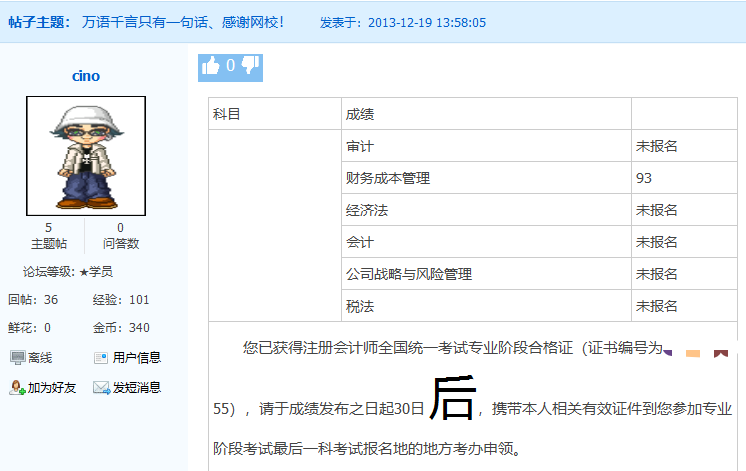Viewport: 746px width, 471px height.
Task: Click the 财务成本管理 subject cell
Action: [x=486, y=178]
